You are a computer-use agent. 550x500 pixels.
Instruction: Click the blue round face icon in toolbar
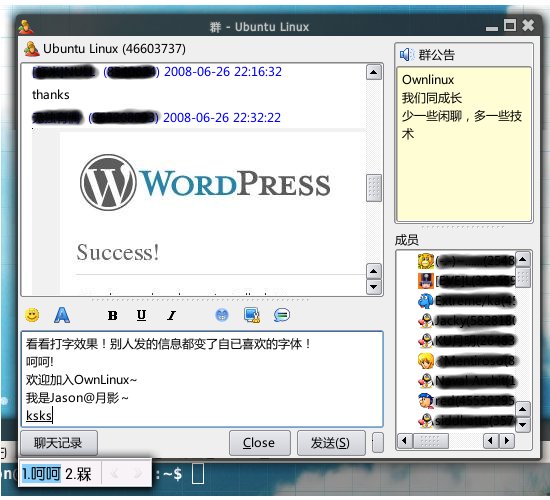click(x=222, y=315)
